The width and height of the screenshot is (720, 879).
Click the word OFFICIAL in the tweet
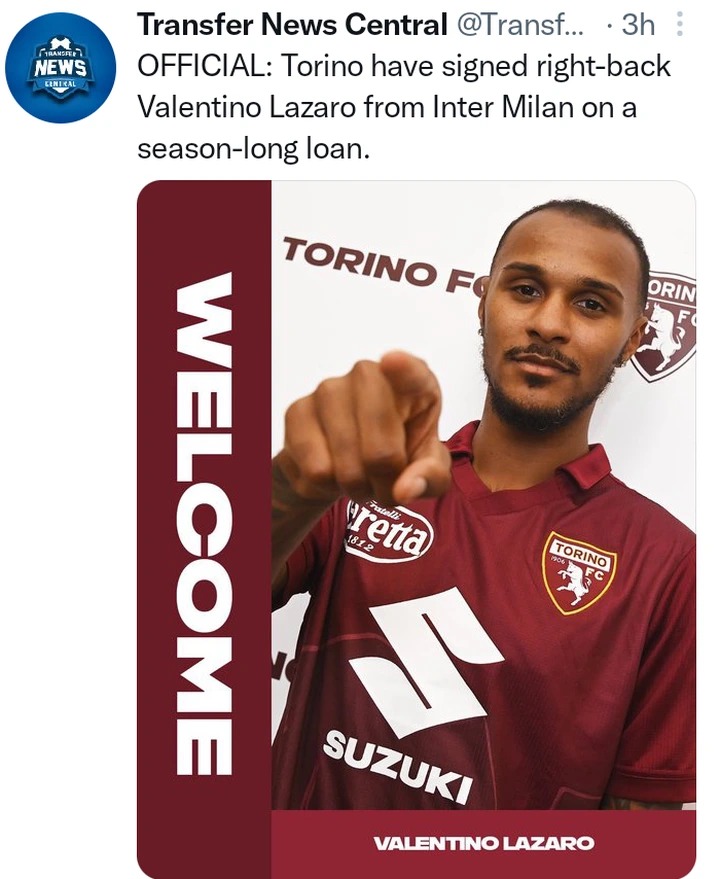pos(206,67)
